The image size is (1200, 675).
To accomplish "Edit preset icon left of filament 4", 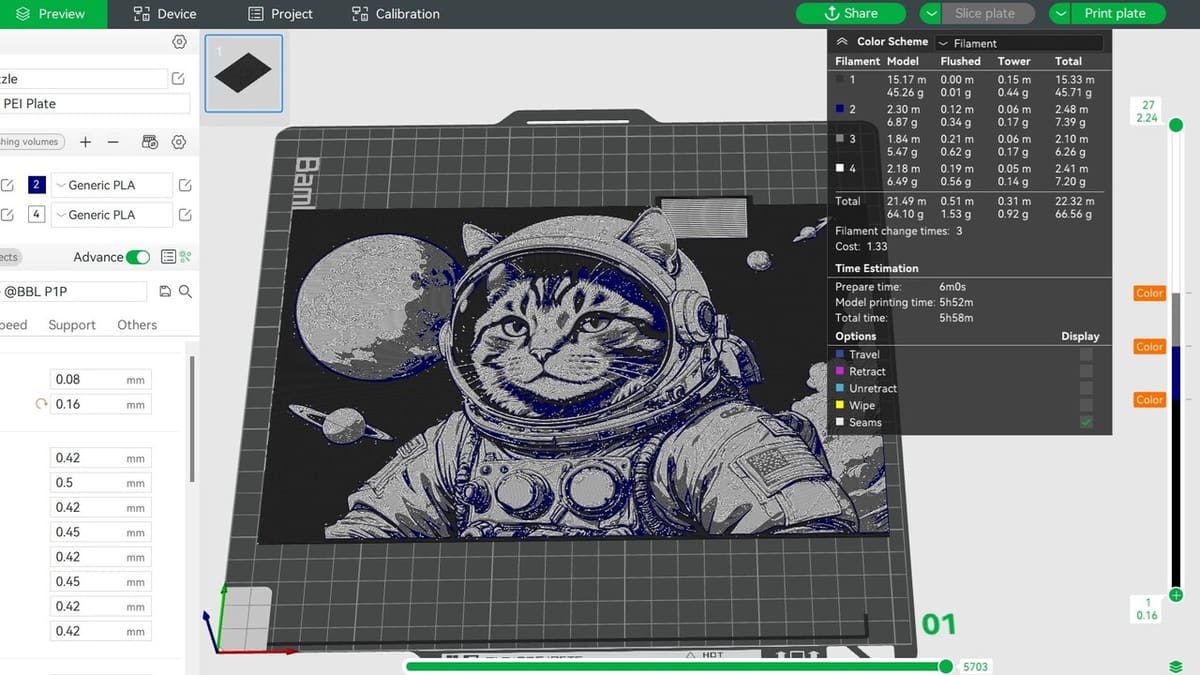I will pyautogui.click(x=7, y=215).
